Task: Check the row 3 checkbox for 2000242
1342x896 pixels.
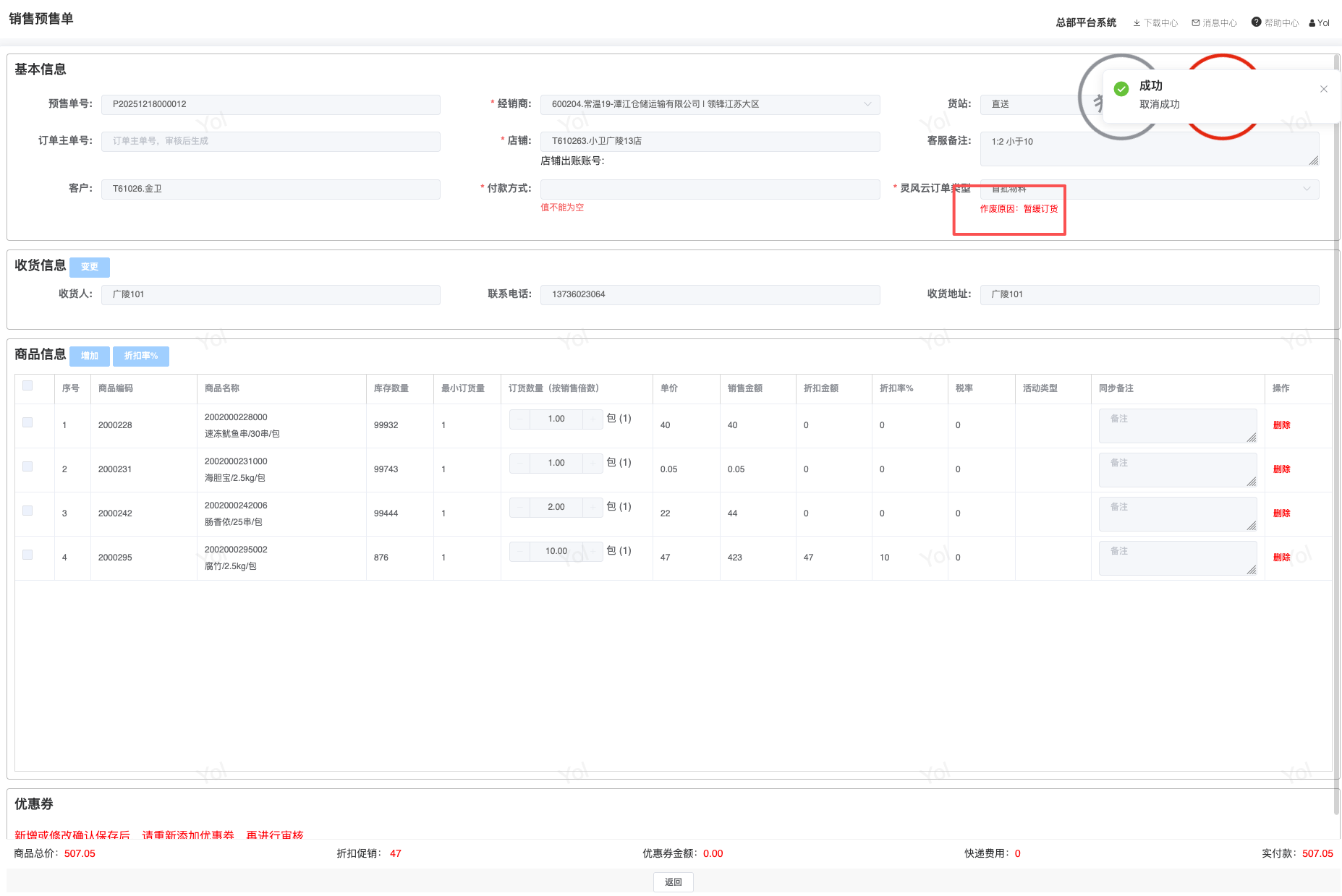Action: click(x=27, y=511)
